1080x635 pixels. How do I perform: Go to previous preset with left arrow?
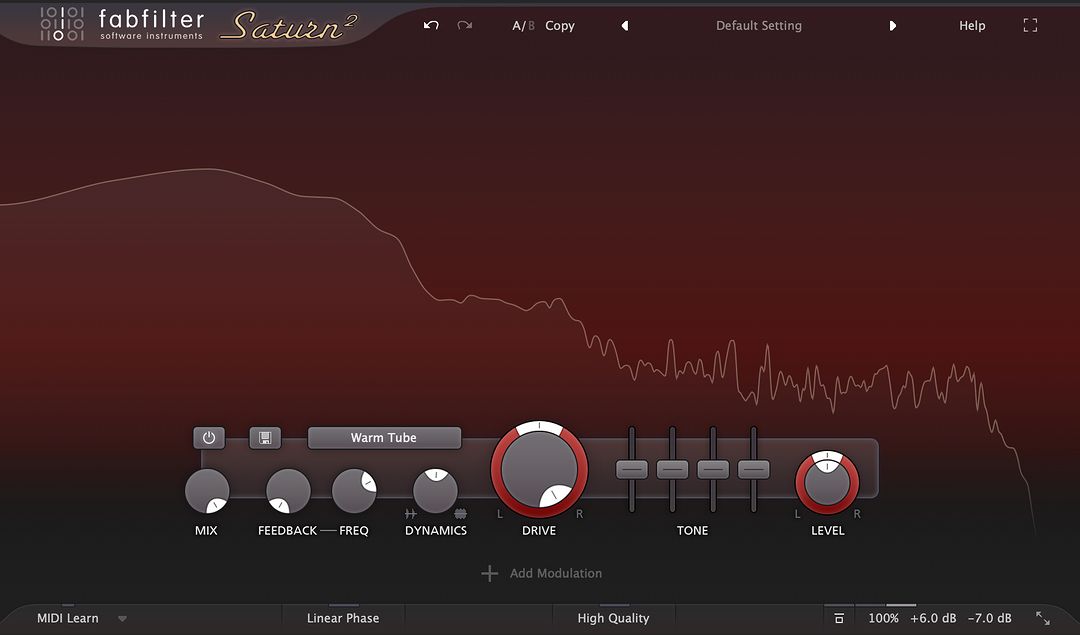tap(625, 26)
